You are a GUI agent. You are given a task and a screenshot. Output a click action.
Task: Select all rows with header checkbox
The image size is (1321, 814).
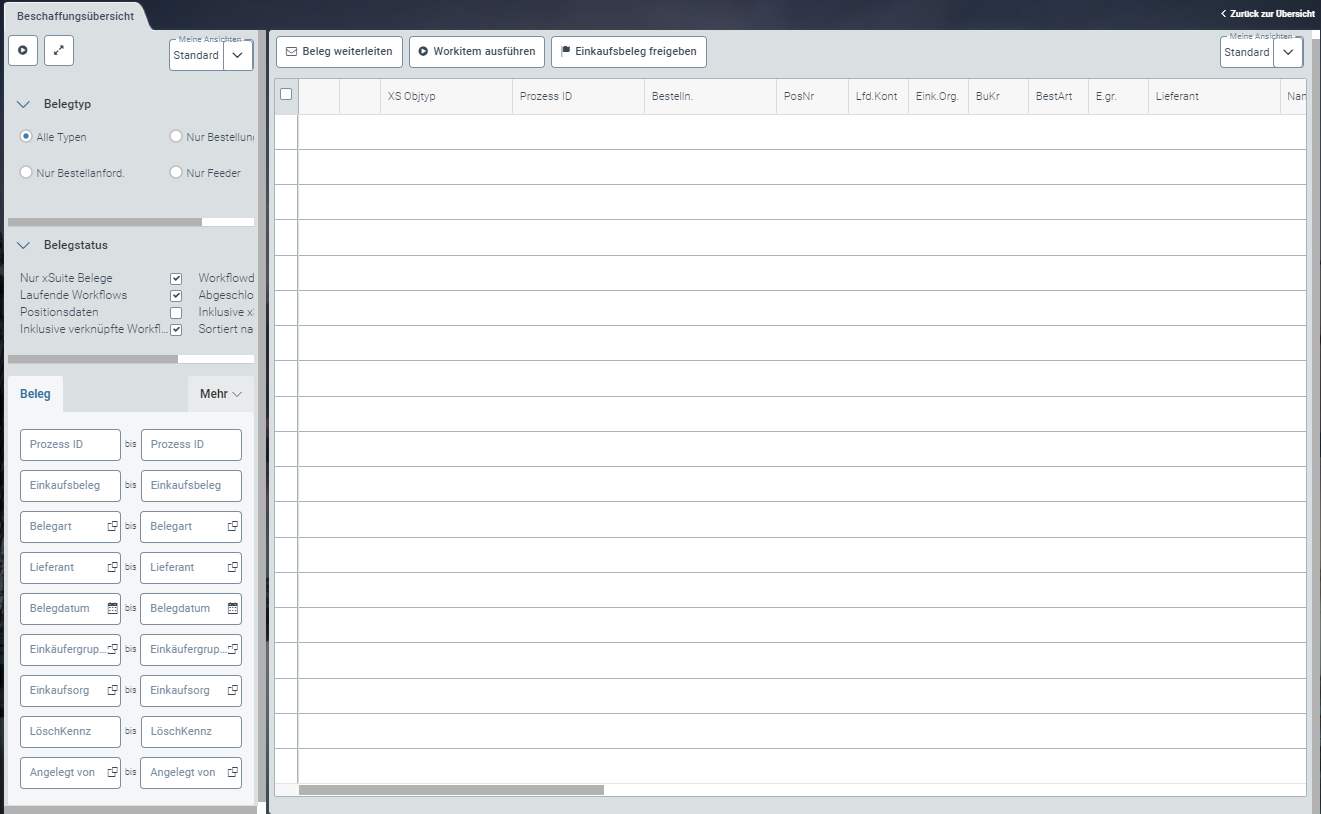pyautogui.click(x=286, y=94)
